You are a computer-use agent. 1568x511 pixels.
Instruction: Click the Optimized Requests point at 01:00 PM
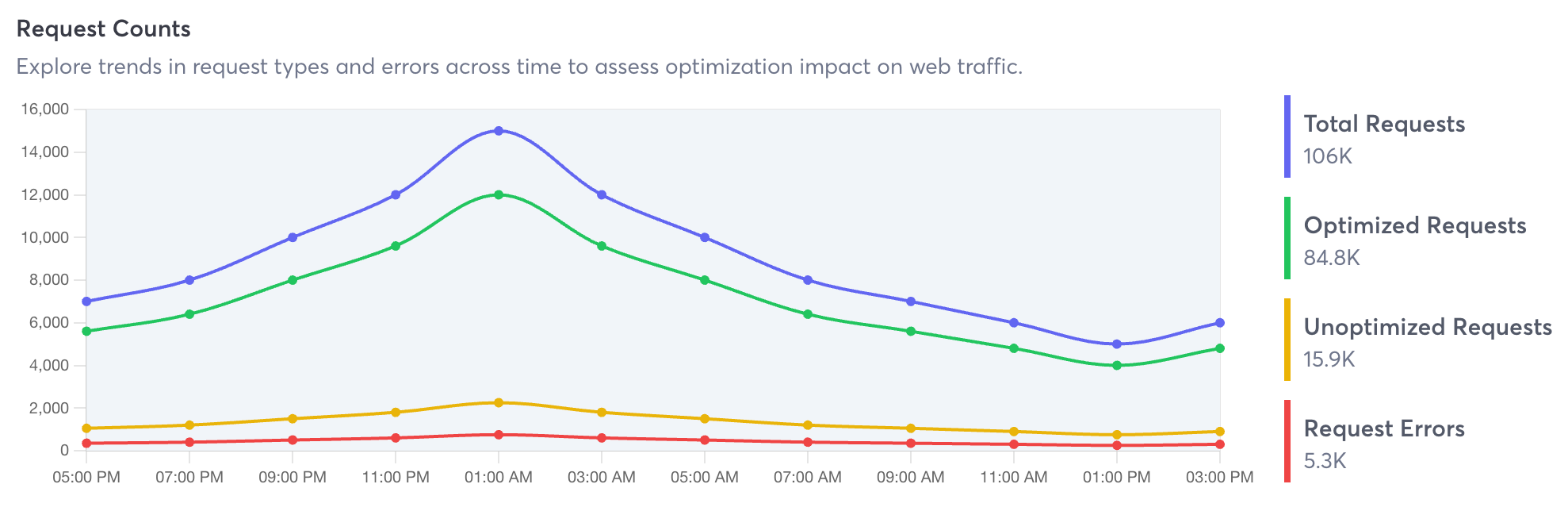pyautogui.click(x=1117, y=366)
